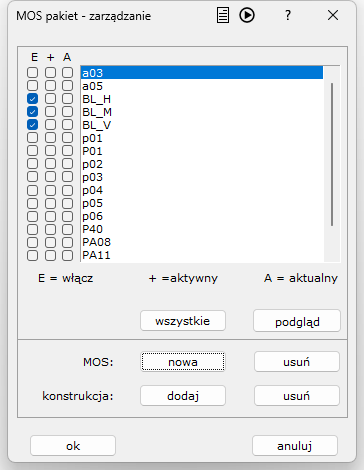Create a new MOS with nowa button
The image size is (364, 470).
[183, 362]
